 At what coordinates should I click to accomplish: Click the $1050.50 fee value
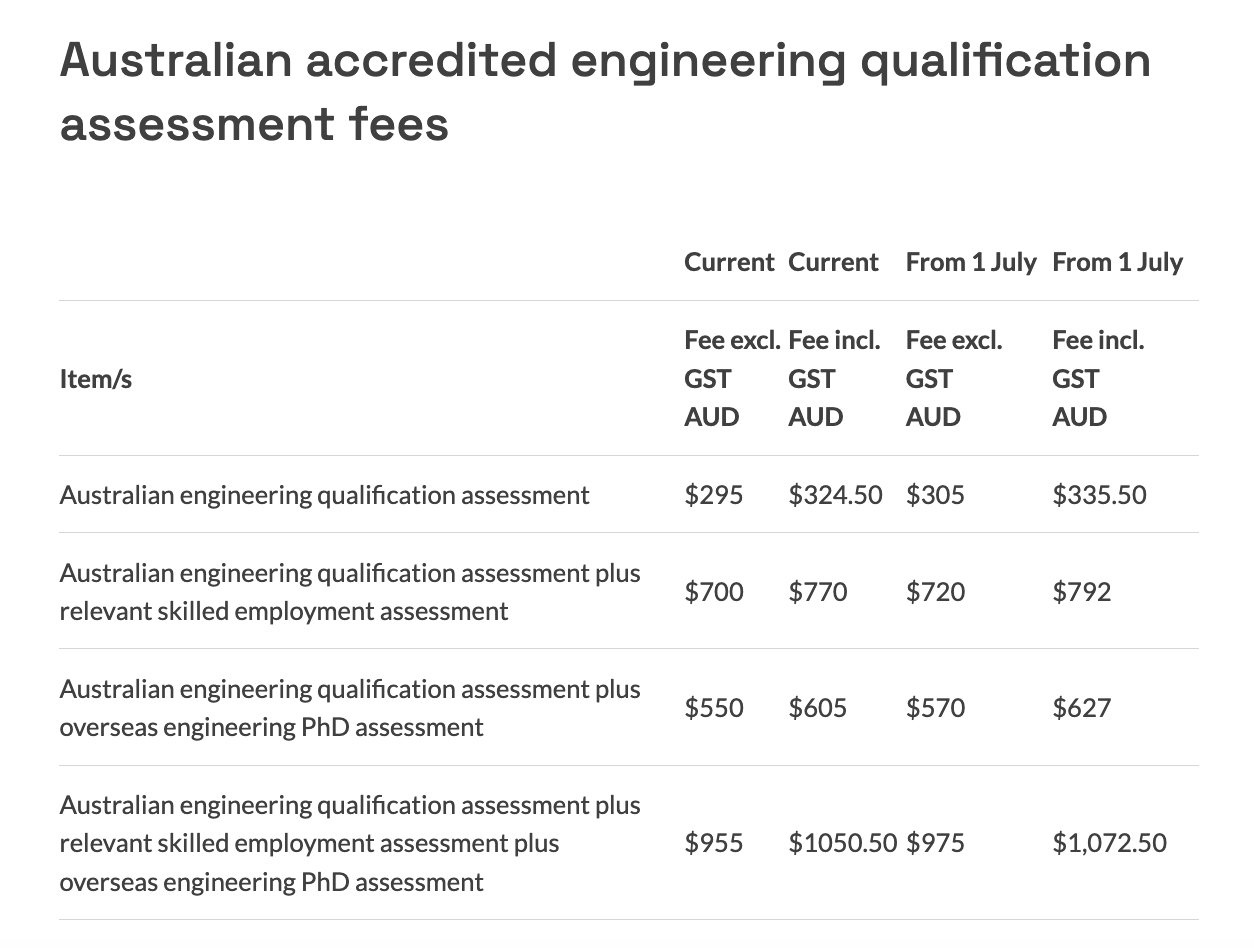point(842,843)
